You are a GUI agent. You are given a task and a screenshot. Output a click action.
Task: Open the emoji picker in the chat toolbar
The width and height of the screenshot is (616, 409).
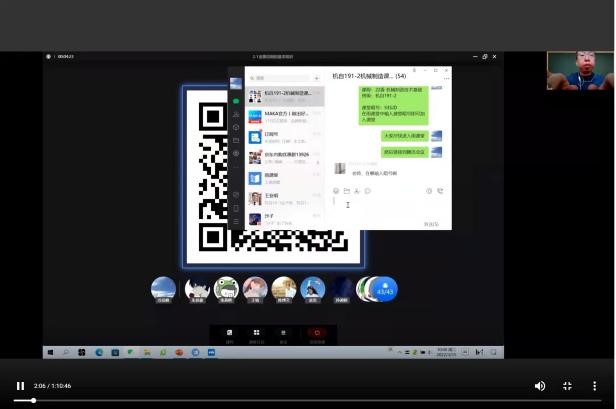[x=336, y=191]
